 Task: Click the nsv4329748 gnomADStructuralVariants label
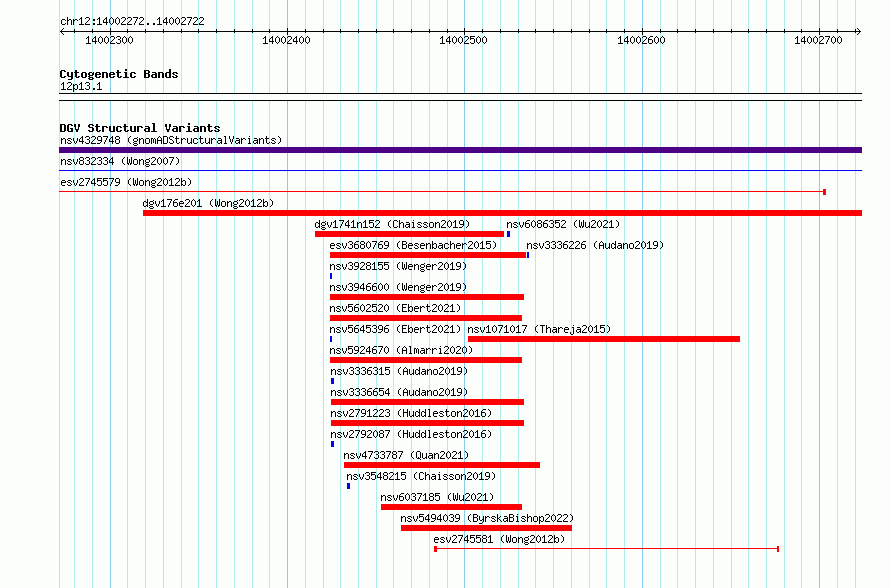171,140
